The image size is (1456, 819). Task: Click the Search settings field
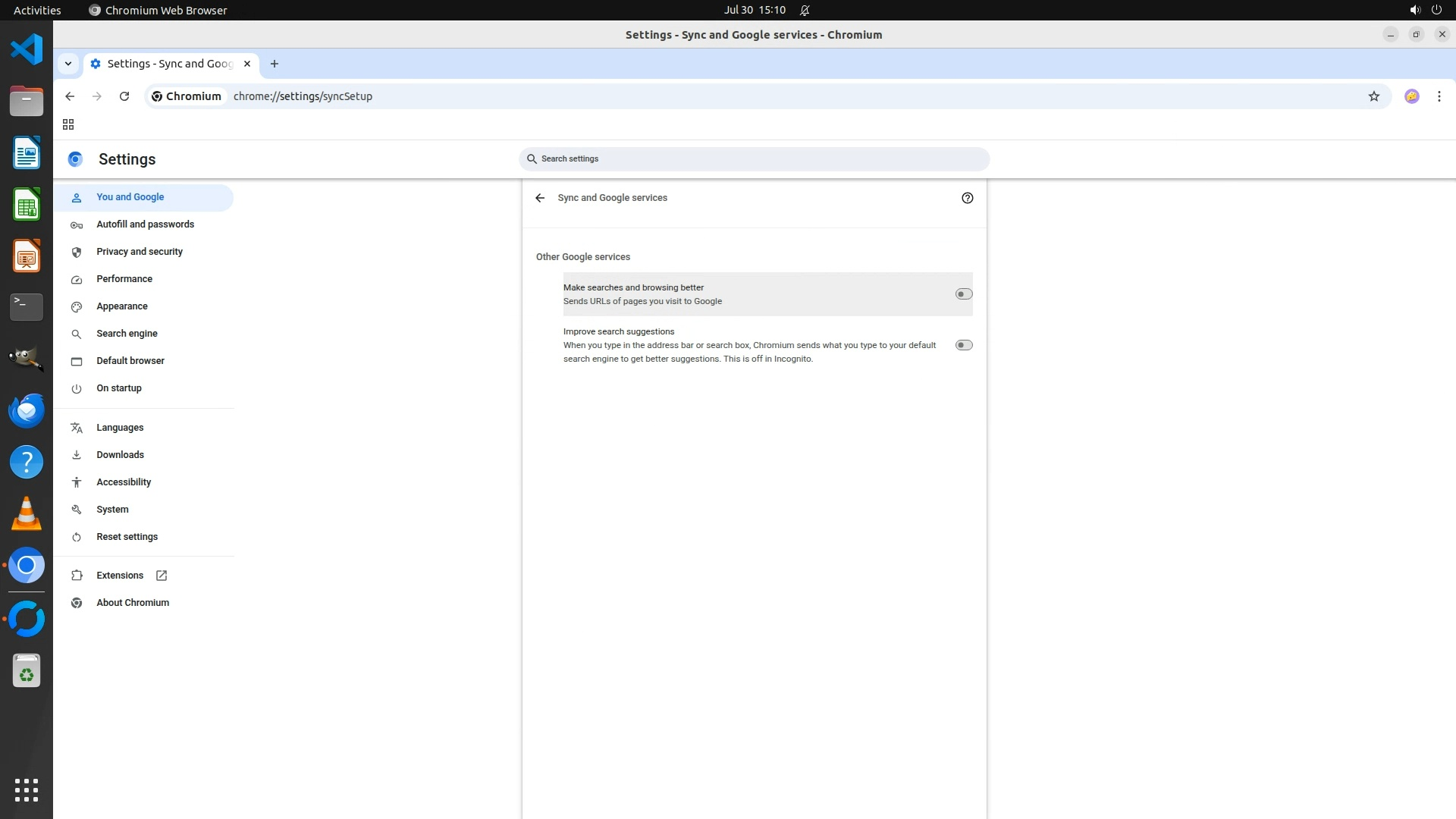[x=754, y=159]
